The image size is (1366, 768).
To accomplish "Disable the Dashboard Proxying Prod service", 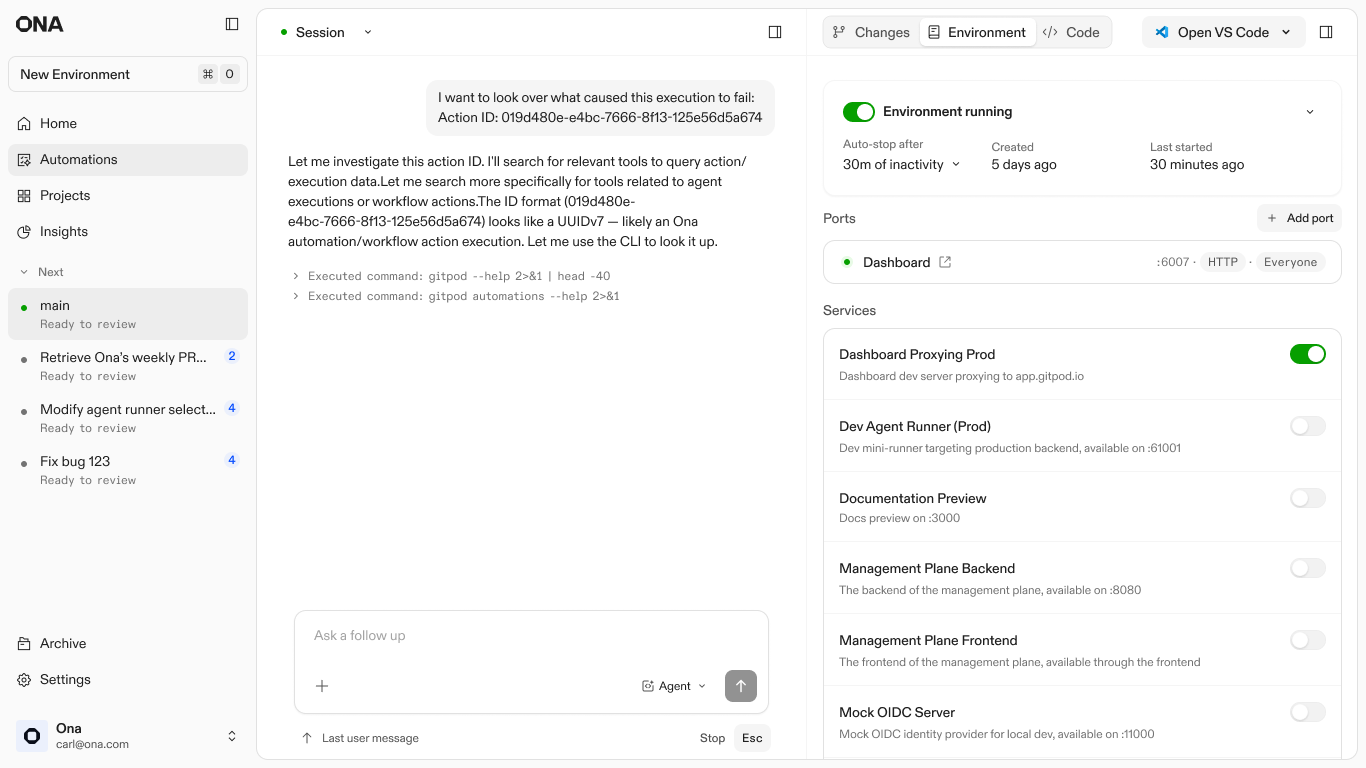I will tap(1307, 354).
